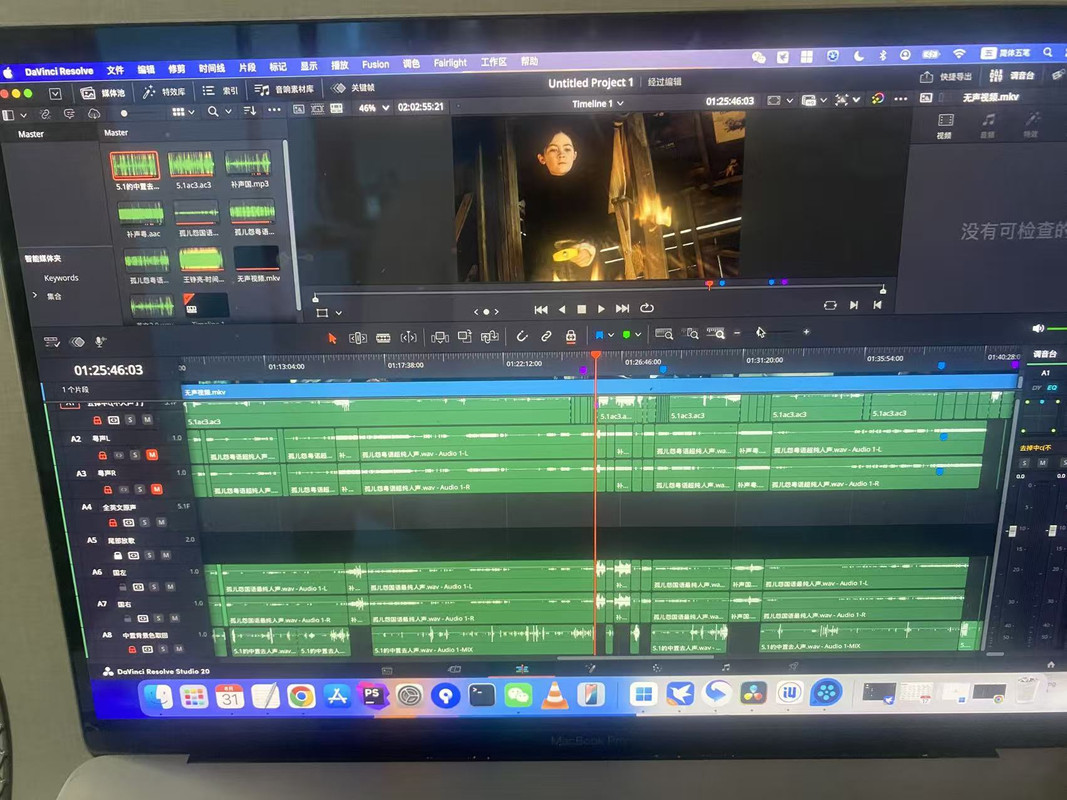Toggle Loop playback icon
The image size is (1067, 800).
(x=646, y=307)
